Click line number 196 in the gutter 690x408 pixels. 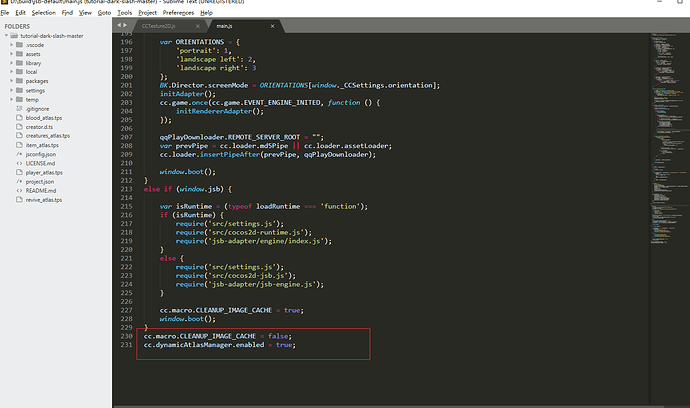tap(126, 42)
